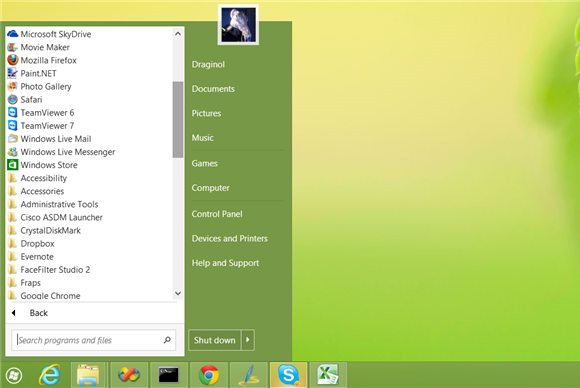This screenshot has width=580, height=388.
Task: Open Google Chrome from the taskbar
Action: tap(209, 375)
